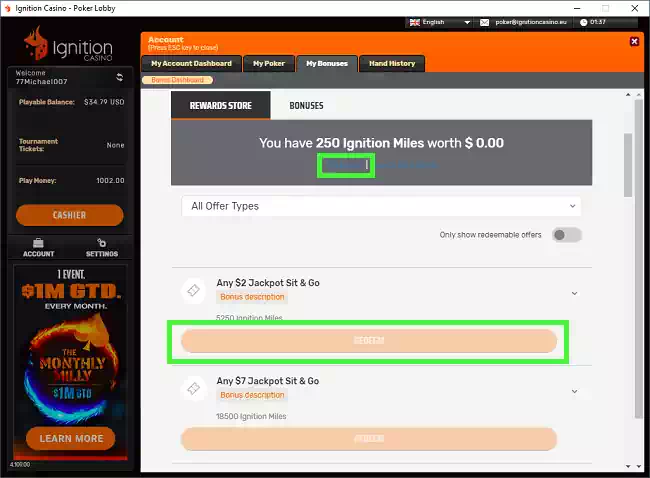Click the clock icon showing 01:37
The image size is (650, 478).
(x=583, y=22)
